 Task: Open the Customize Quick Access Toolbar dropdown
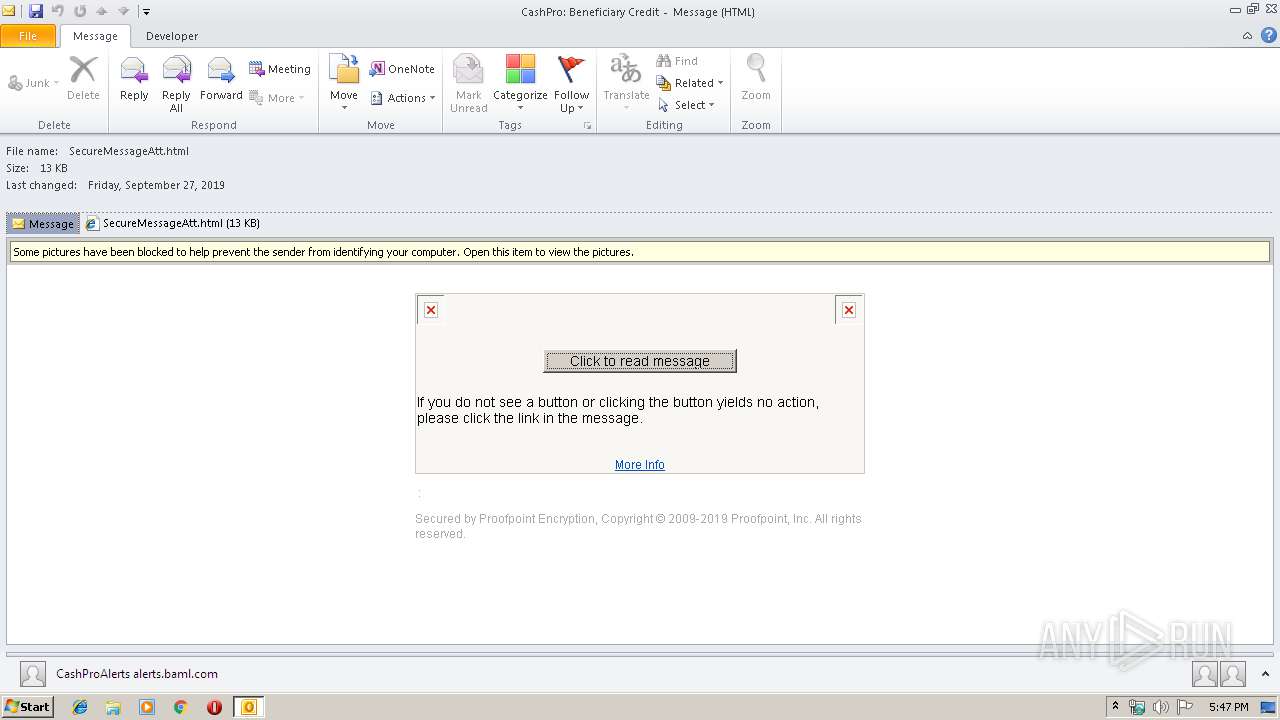click(146, 12)
